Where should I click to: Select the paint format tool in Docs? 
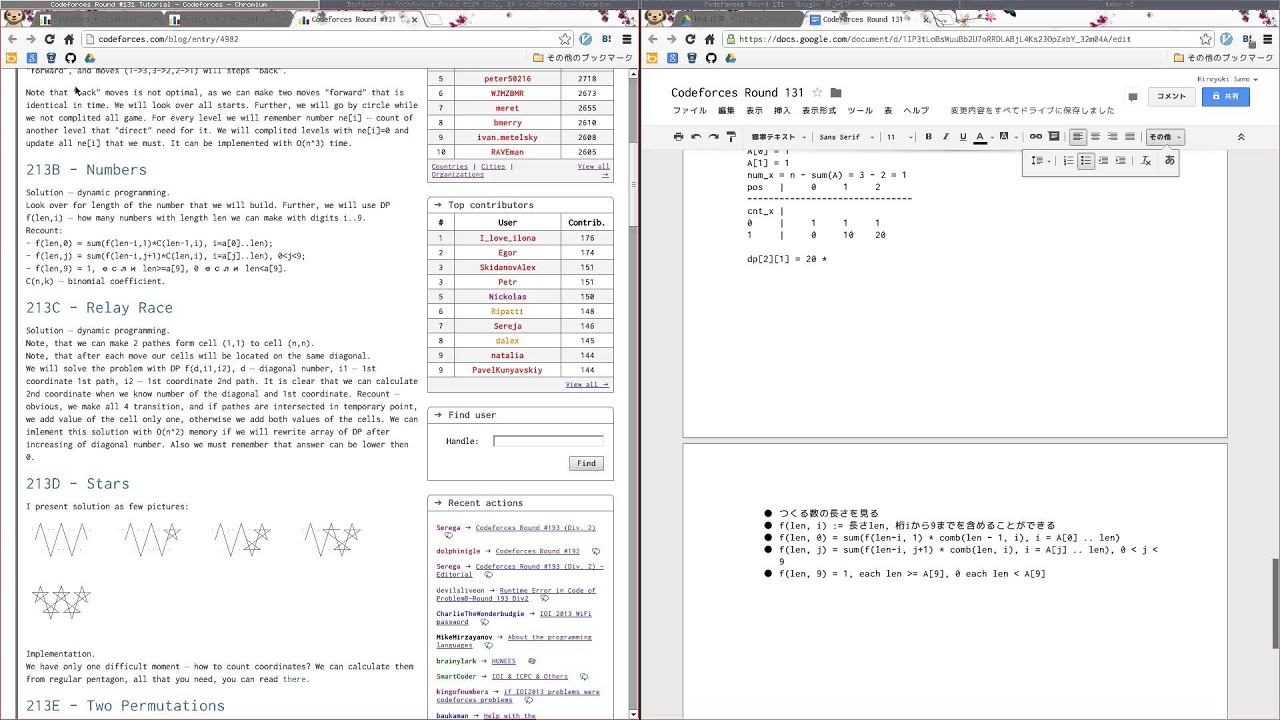[x=731, y=137]
